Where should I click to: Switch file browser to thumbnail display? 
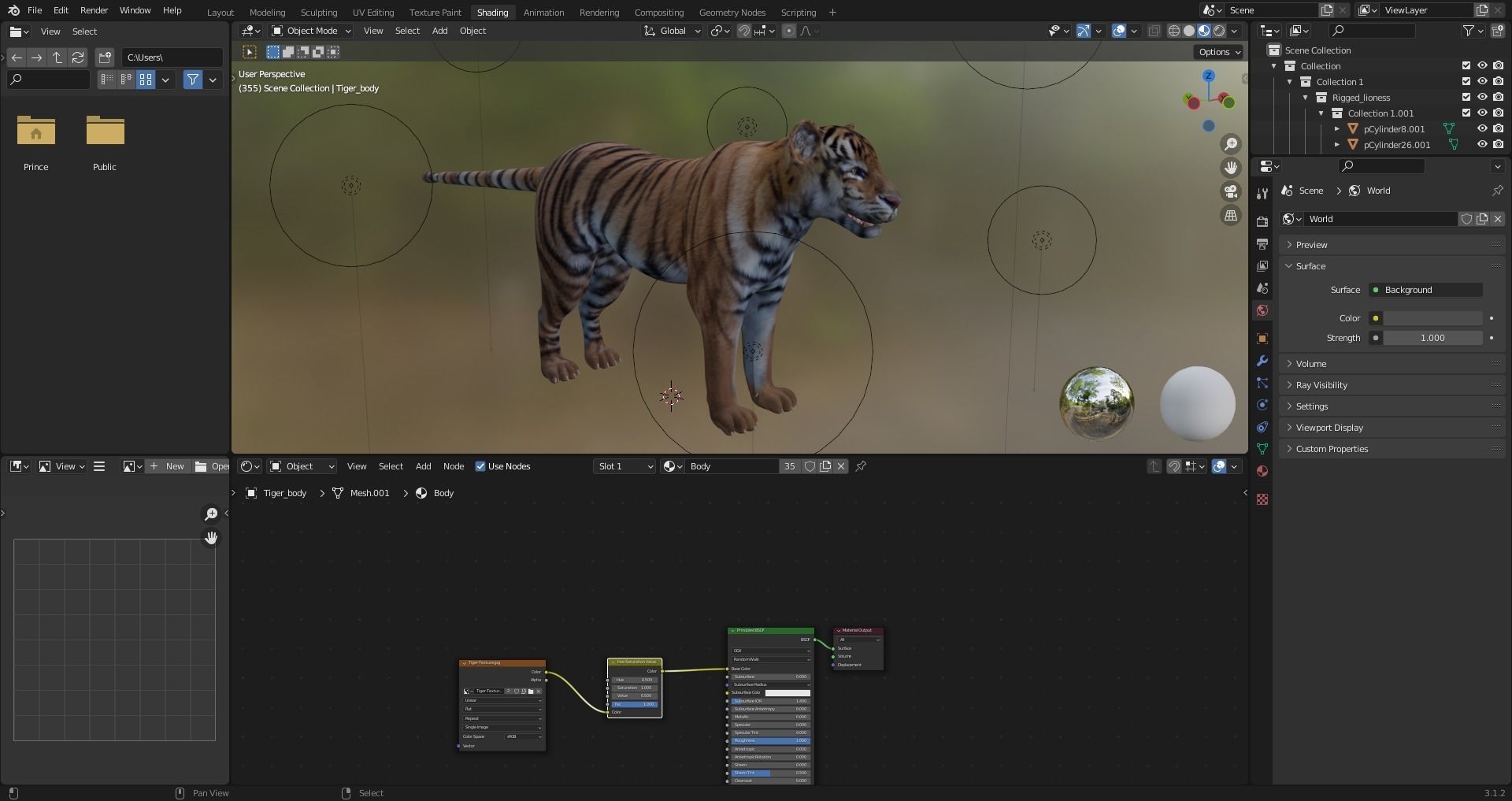pyautogui.click(x=146, y=80)
